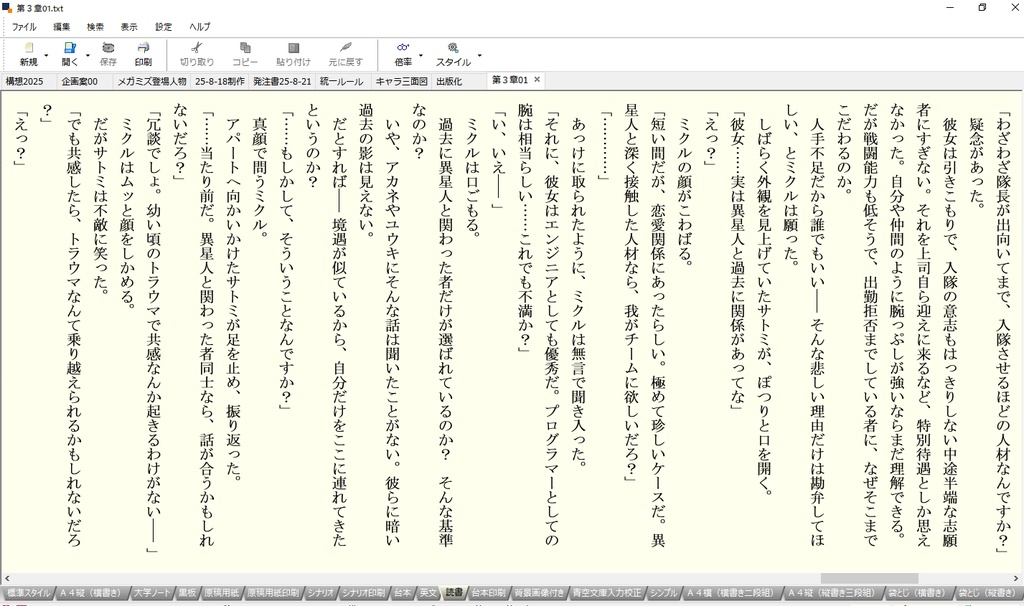1024x606 pixels.
Task: Select the 原稿用紙 style tab
Action: [x=221, y=593]
